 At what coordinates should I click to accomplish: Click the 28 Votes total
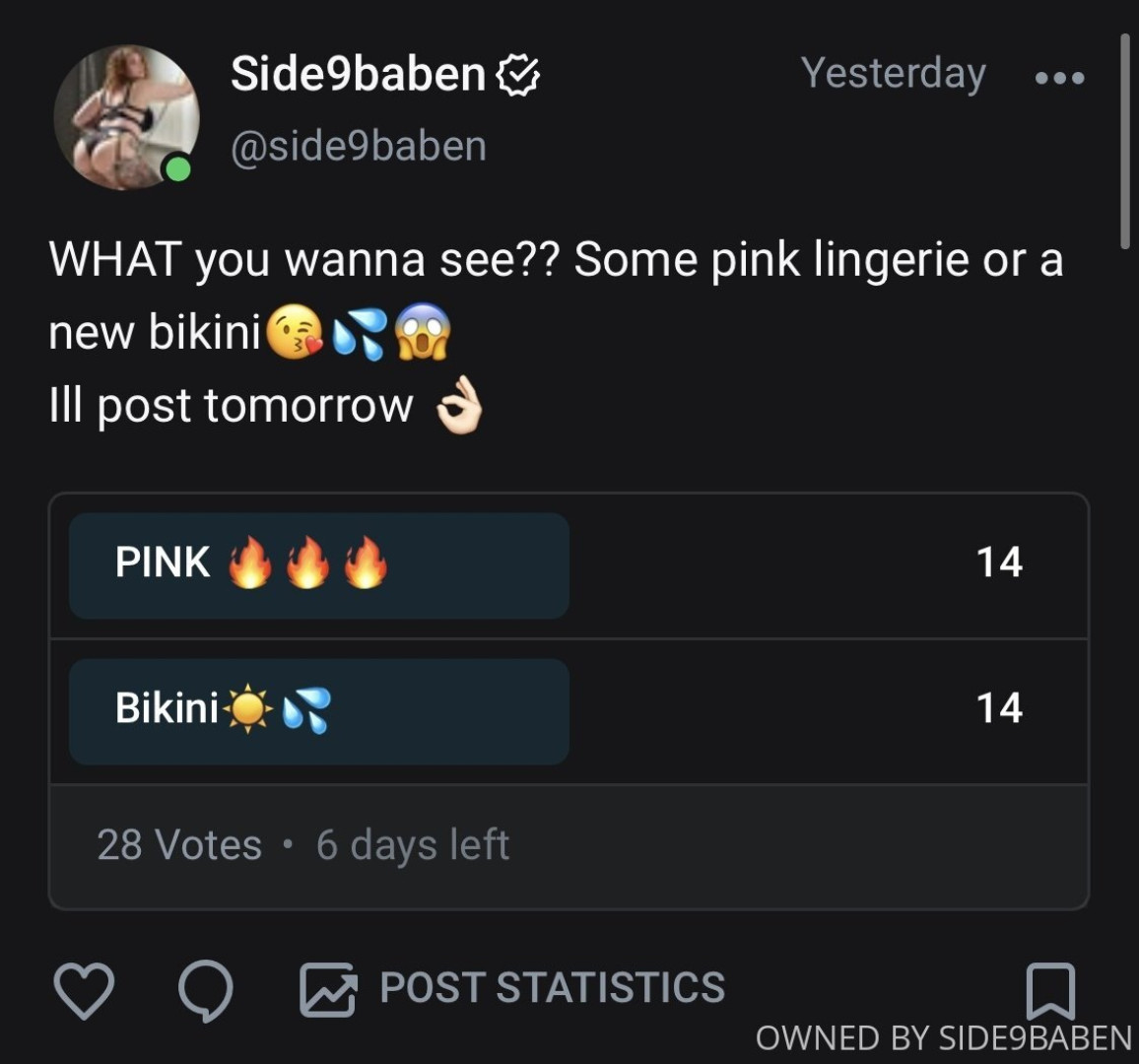(179, 845)
